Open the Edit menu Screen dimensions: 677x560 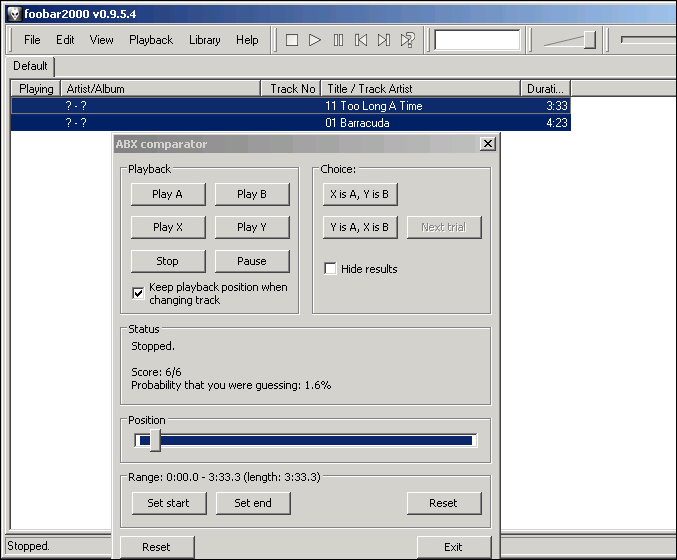[x=65, y=40]
